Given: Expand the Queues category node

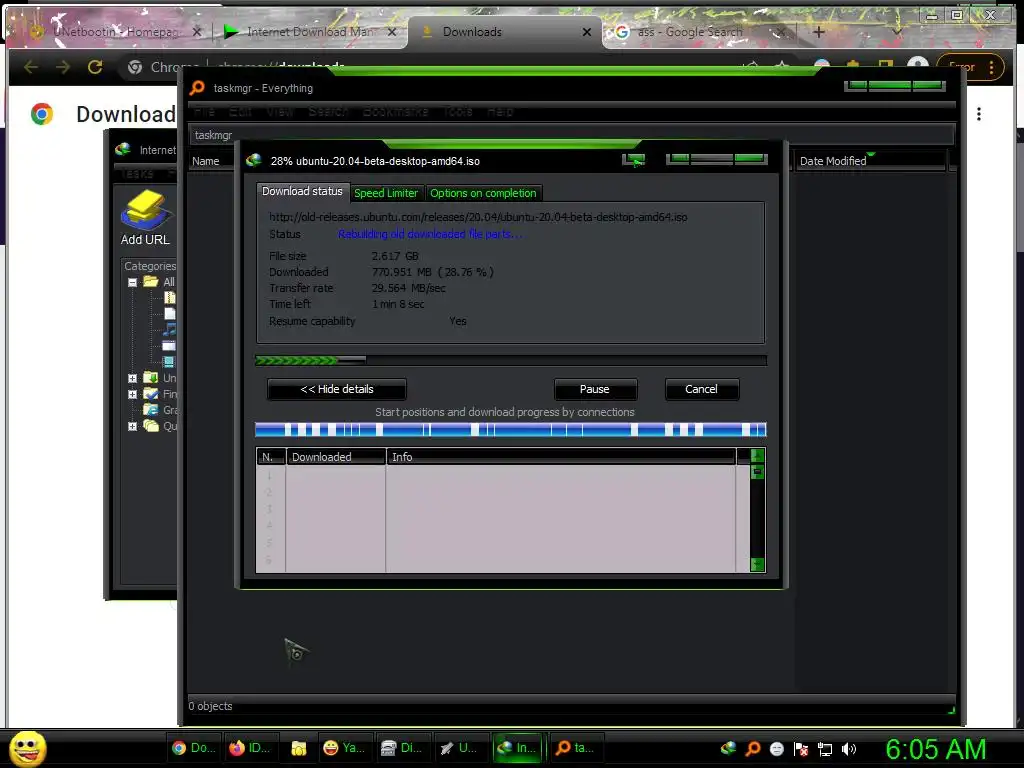Looking at the screenshot, I should 133,426.
